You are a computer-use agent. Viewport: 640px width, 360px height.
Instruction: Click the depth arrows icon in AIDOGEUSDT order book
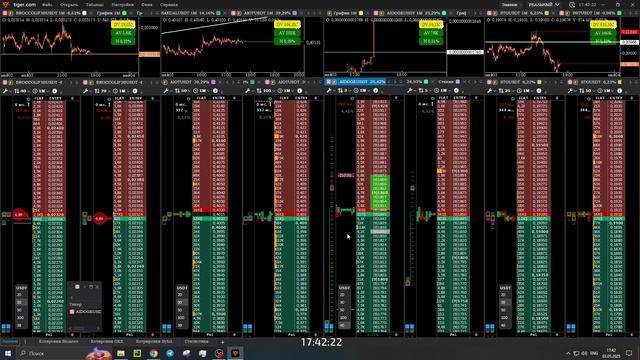pos(340,90)
